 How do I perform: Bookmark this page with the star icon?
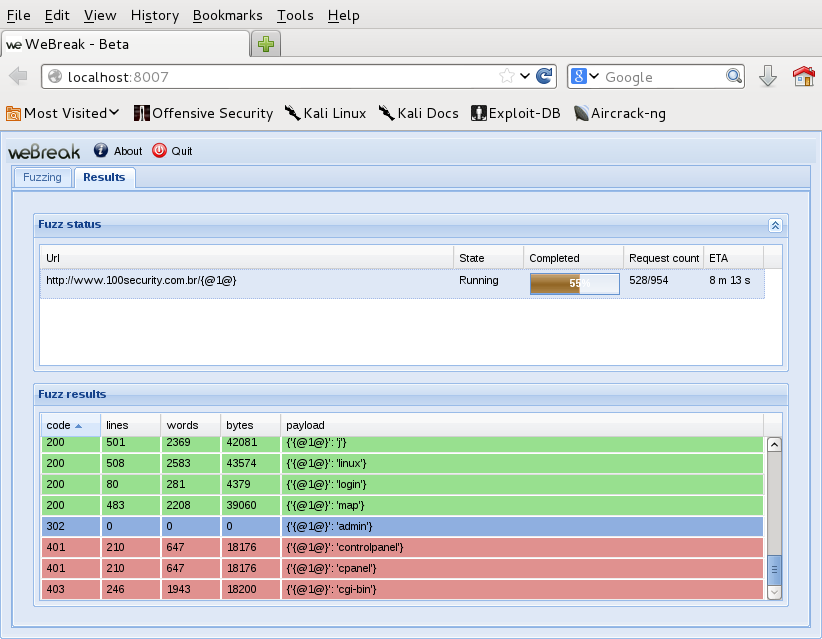[x=506, y=77]
